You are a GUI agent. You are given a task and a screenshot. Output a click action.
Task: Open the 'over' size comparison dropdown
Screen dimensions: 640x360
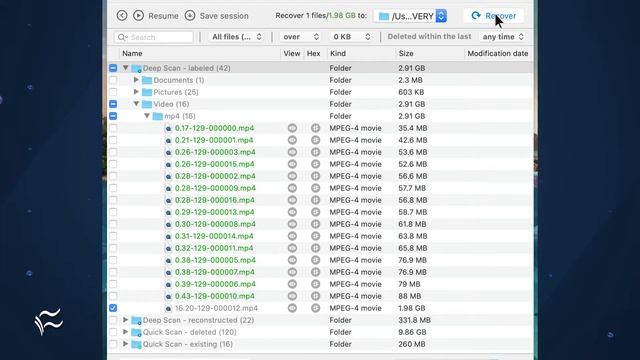click(300, 37)
